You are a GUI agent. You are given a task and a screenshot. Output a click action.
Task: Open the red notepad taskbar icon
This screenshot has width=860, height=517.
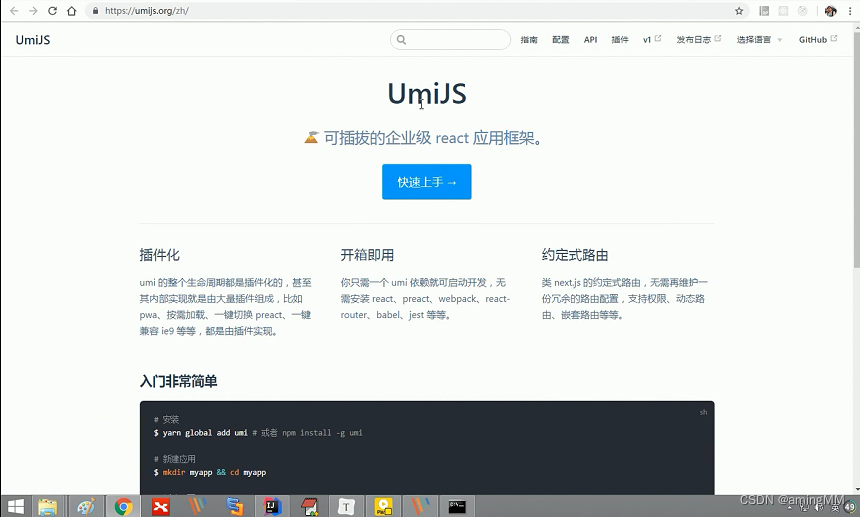coord(309,507)
